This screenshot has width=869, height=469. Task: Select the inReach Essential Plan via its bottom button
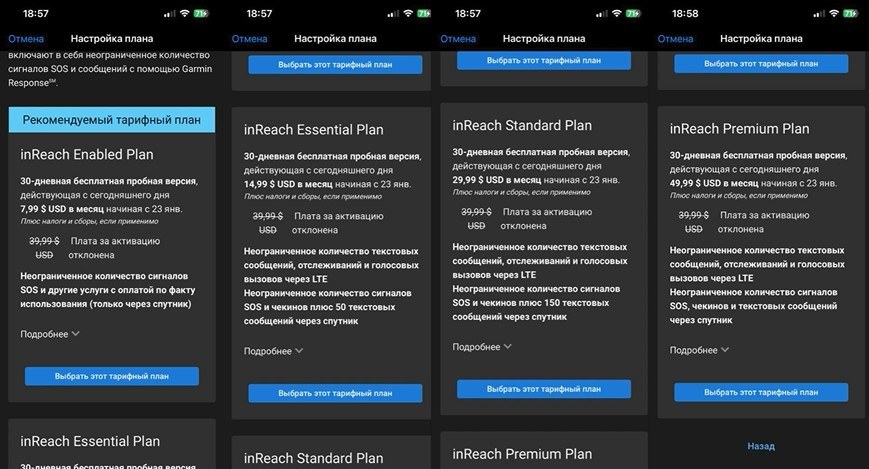pyautogui.click(x=335, y=392)
